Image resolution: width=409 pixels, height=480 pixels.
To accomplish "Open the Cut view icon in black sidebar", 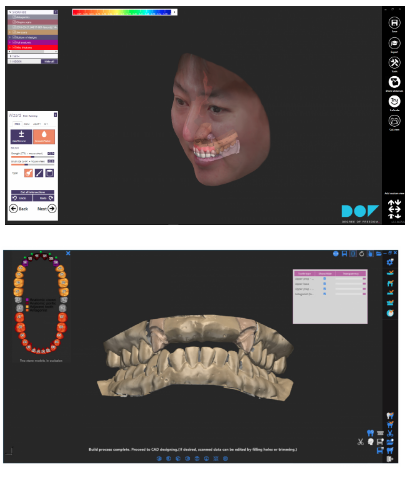I will point(394,121).
